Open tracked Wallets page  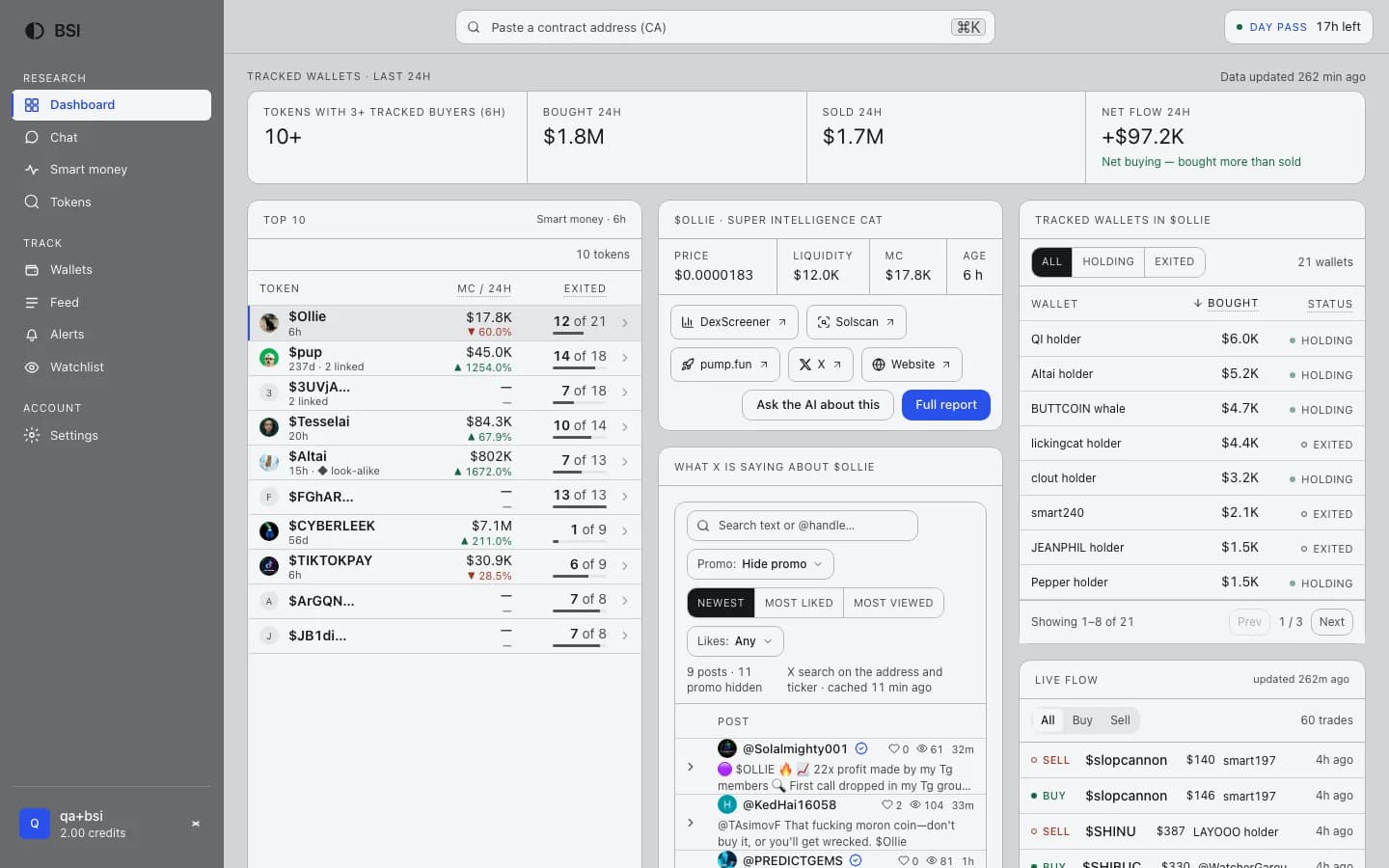[x=112, y=270]
